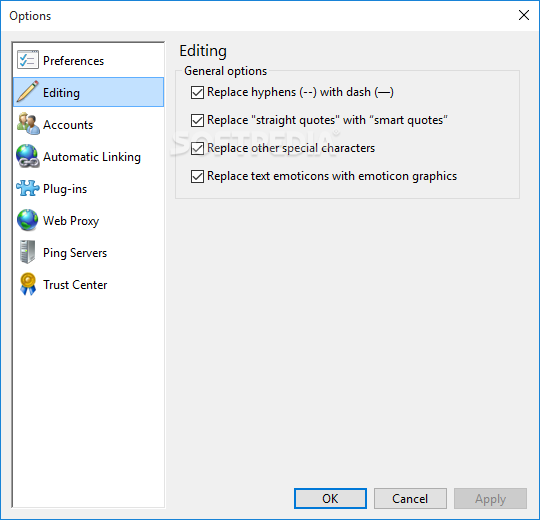540x520 pixels.
Task: Open the Trust Center section
Action: 89,285
